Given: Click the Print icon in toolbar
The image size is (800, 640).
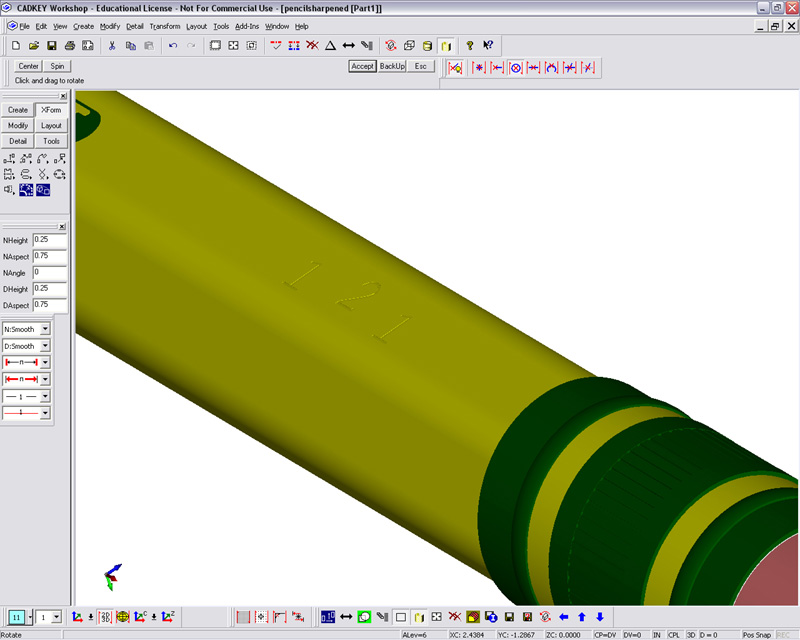Looking at the screenshot, I should coord(69,46).
